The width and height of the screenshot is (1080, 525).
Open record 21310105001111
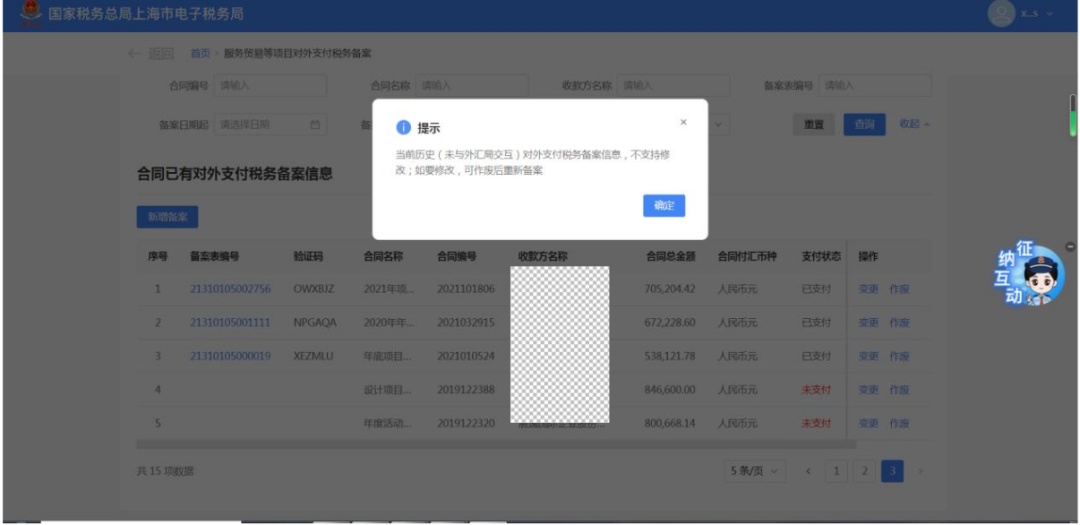[230, 322]
